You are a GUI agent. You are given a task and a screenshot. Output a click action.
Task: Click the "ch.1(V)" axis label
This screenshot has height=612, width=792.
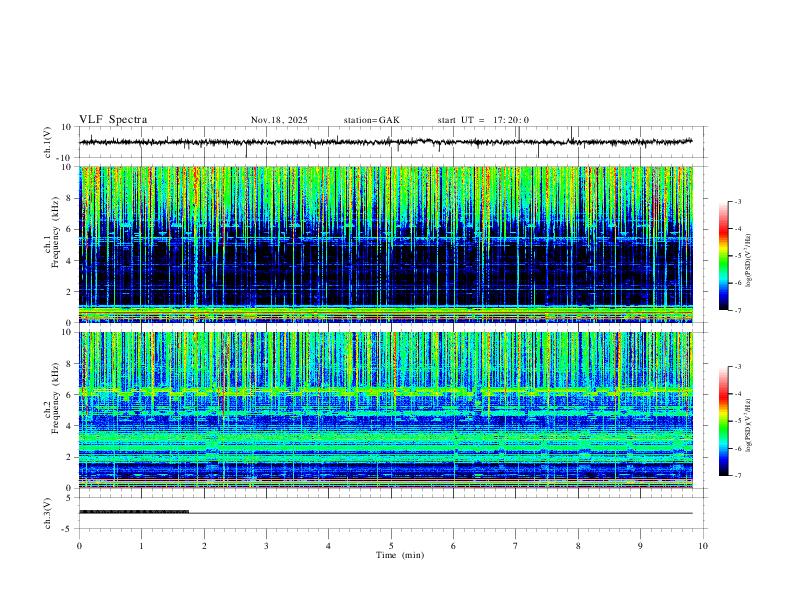pyautogui.click(x=49, y=142)
